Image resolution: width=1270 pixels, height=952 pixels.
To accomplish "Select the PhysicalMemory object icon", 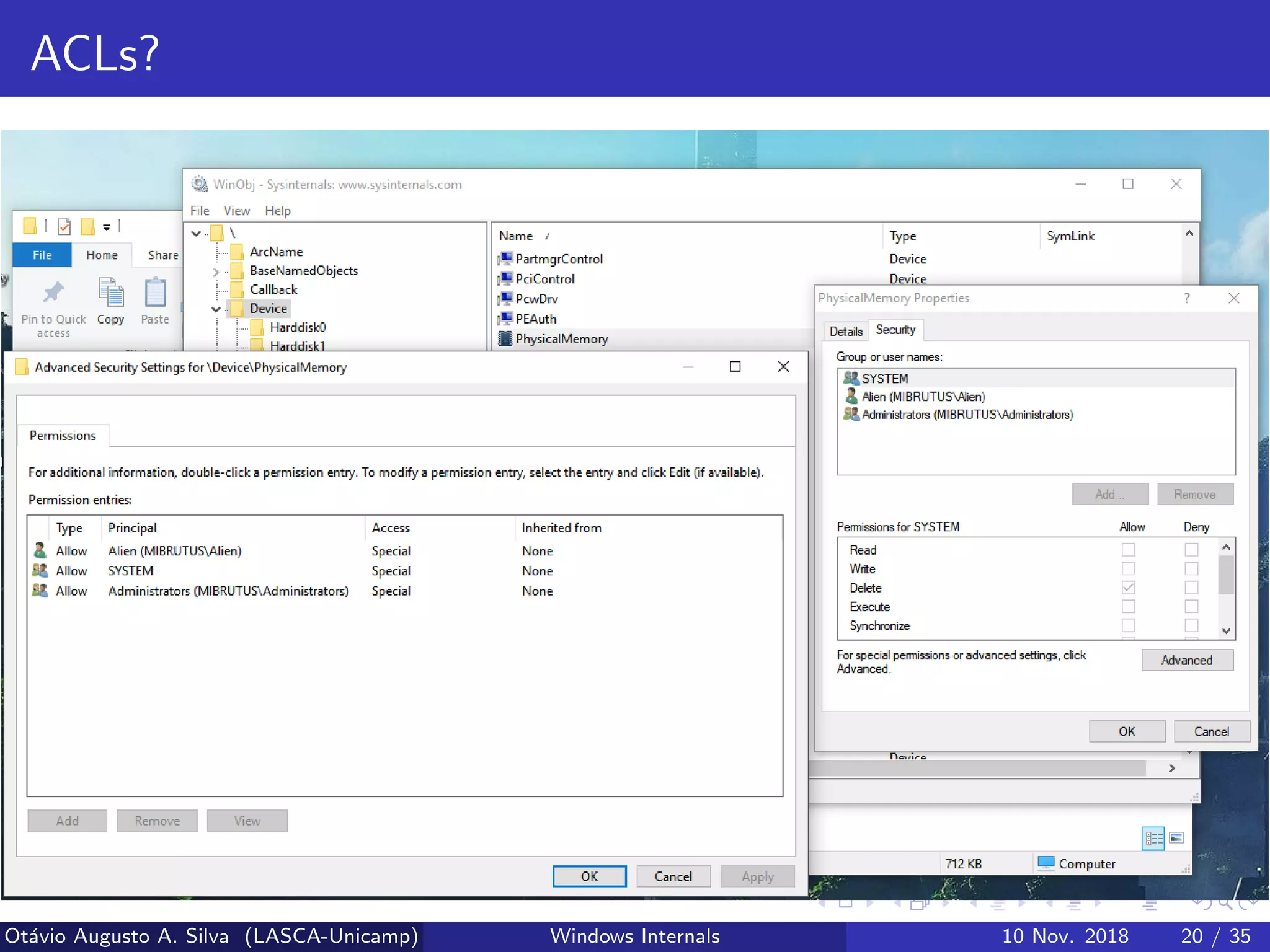I will click(x=505, y=339).
